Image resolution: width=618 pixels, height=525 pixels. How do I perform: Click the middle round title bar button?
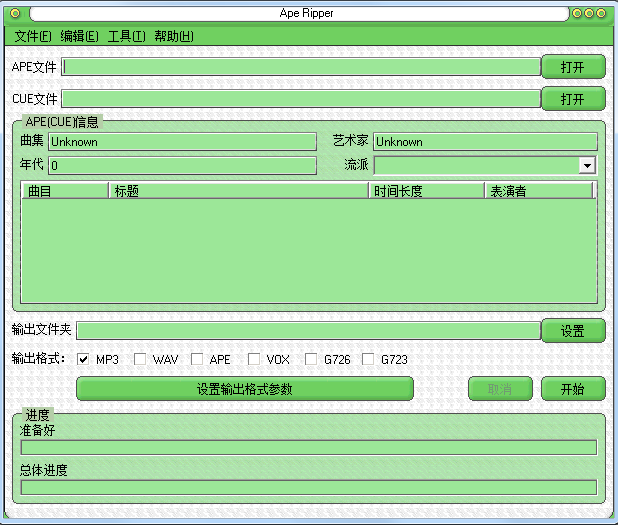click(589, 13)
